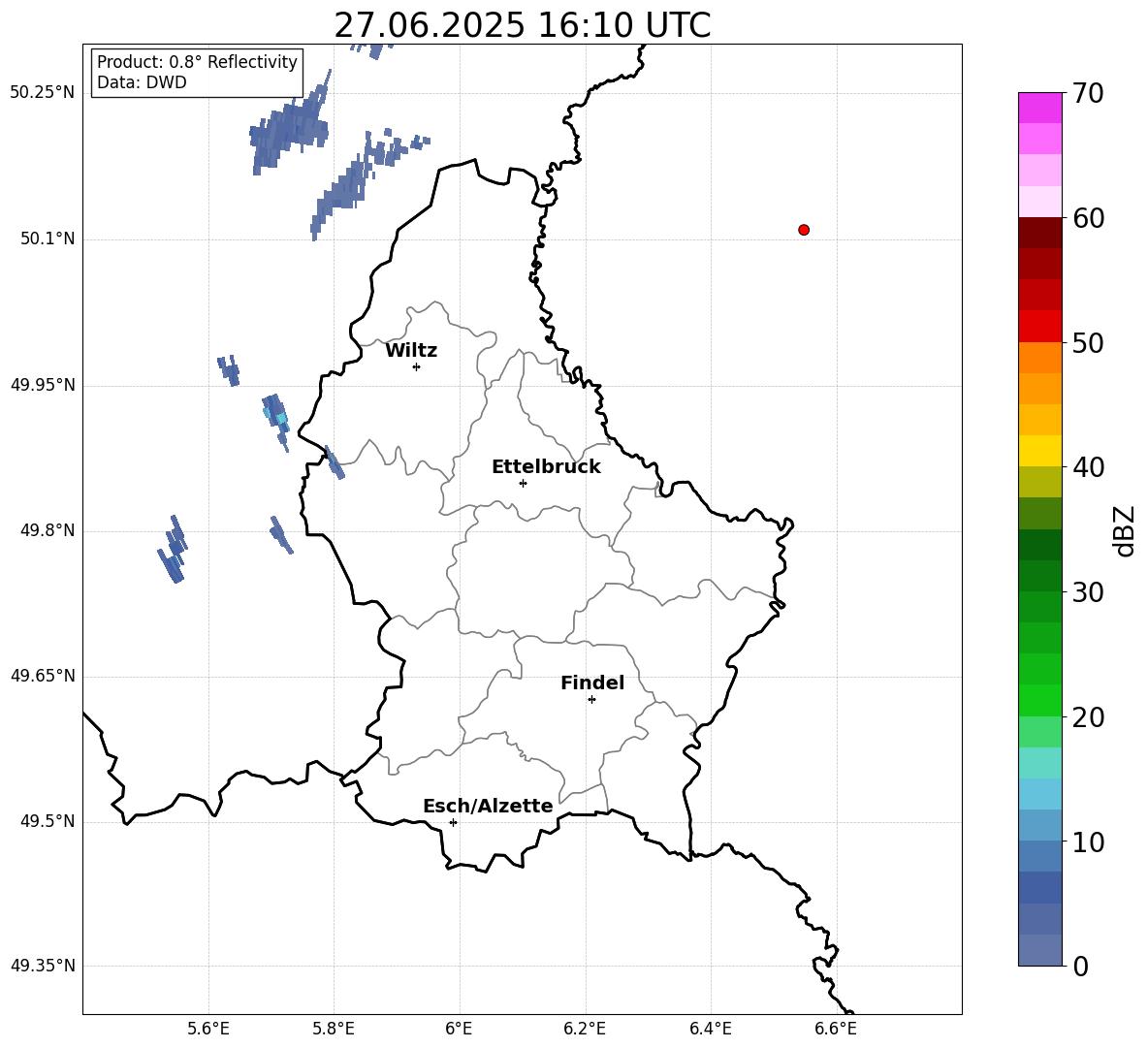Click the 6.4°E longitude label
Viewport: 1148px width, 1048px height.
[x=710, y=1029]
